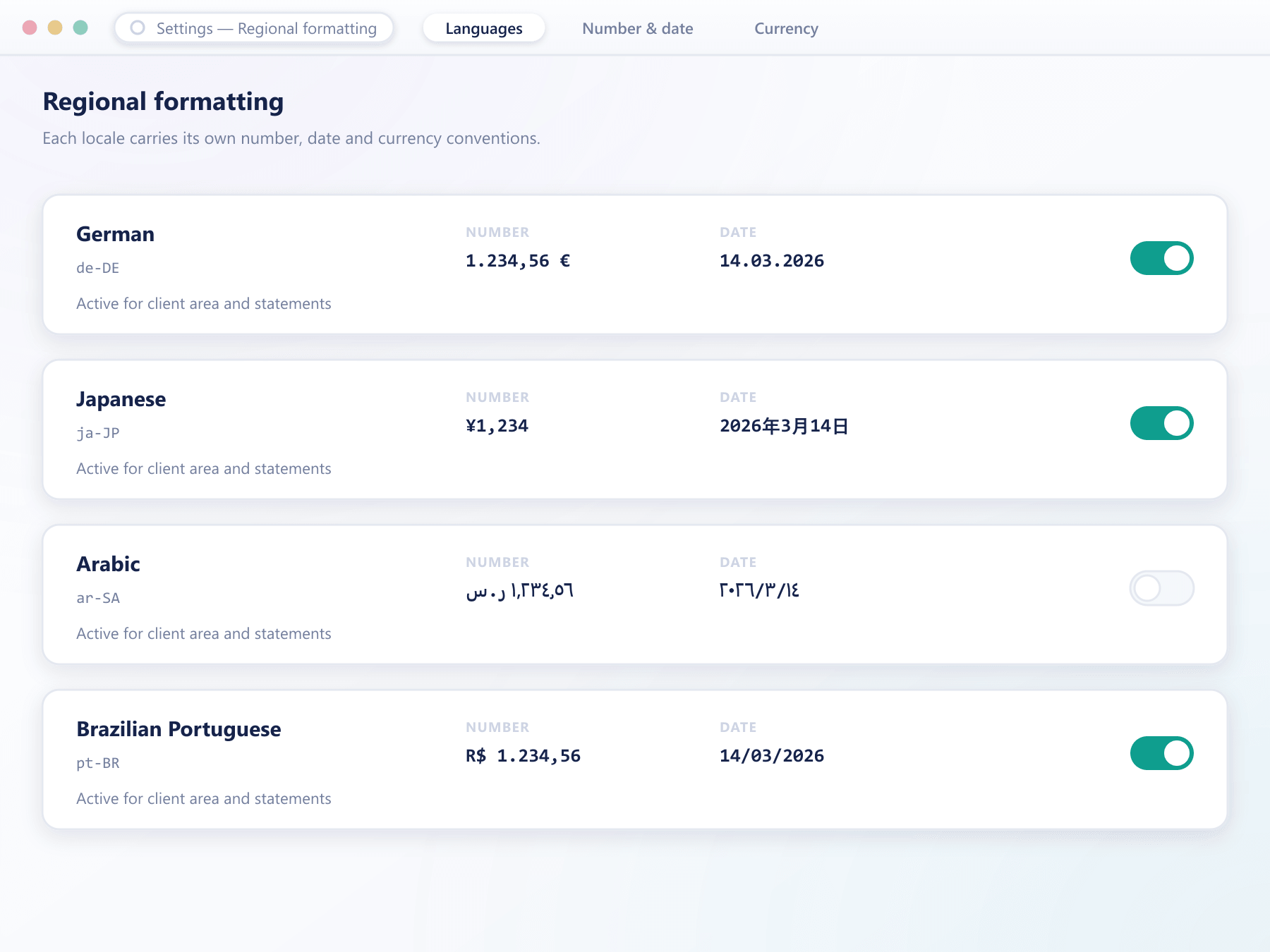1270x952 pixels.
Task: Click the Japanese number sample ¥1,234
Action: pos(497,426)
